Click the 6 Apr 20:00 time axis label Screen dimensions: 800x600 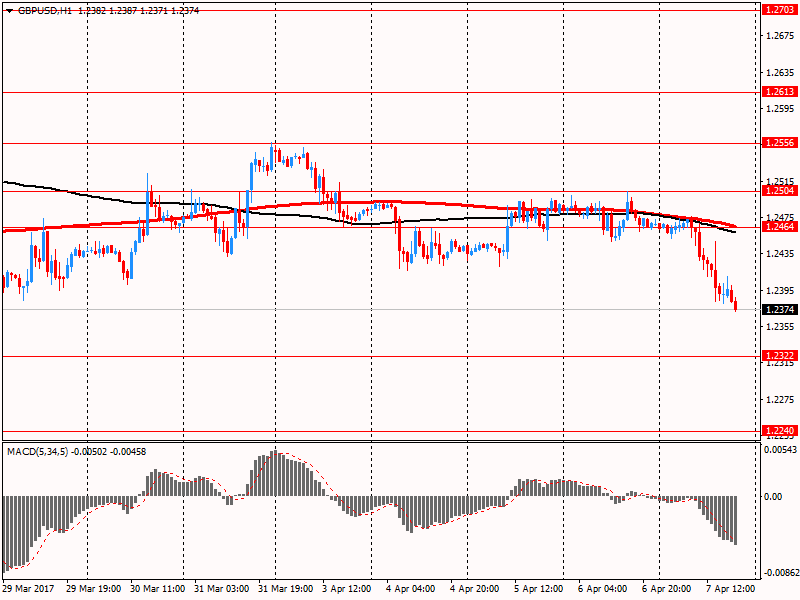[x=666, y=589]
